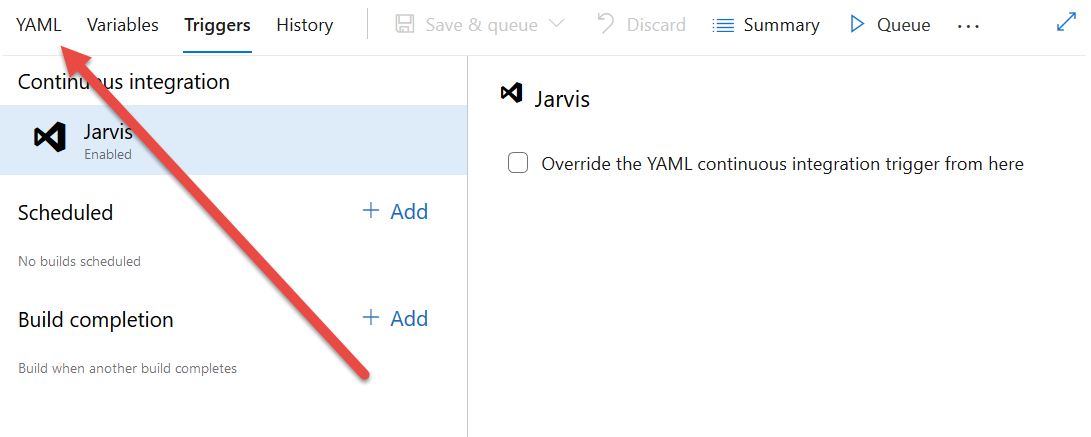
Task: Click the Discard undo arrow icon
Action: [607, 25]
